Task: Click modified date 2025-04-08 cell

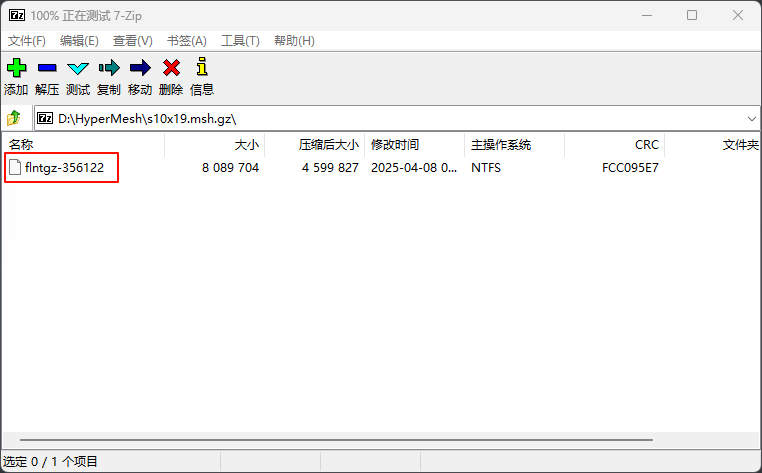Action: pyautogui.click(x=414, y=168)
